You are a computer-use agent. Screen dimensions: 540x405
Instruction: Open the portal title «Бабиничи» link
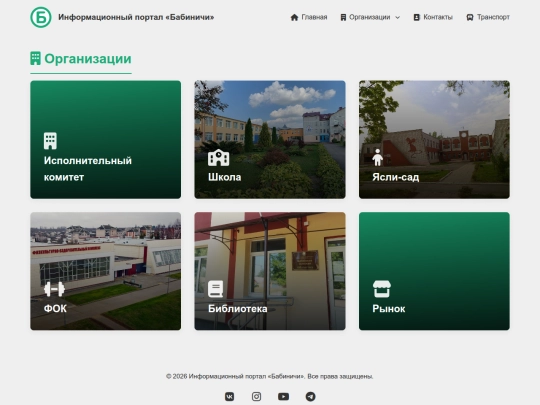(x=136, y=17)
